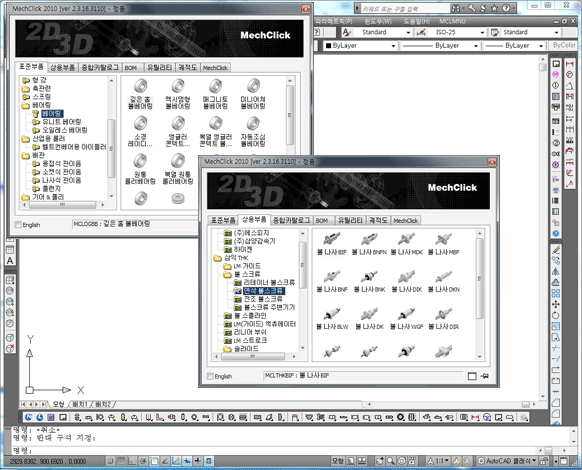Switch to the 상용부품 tab in the back window
The height and width of the screenshot is (470, 582).
pyautogui.click(x=62, y=67)
